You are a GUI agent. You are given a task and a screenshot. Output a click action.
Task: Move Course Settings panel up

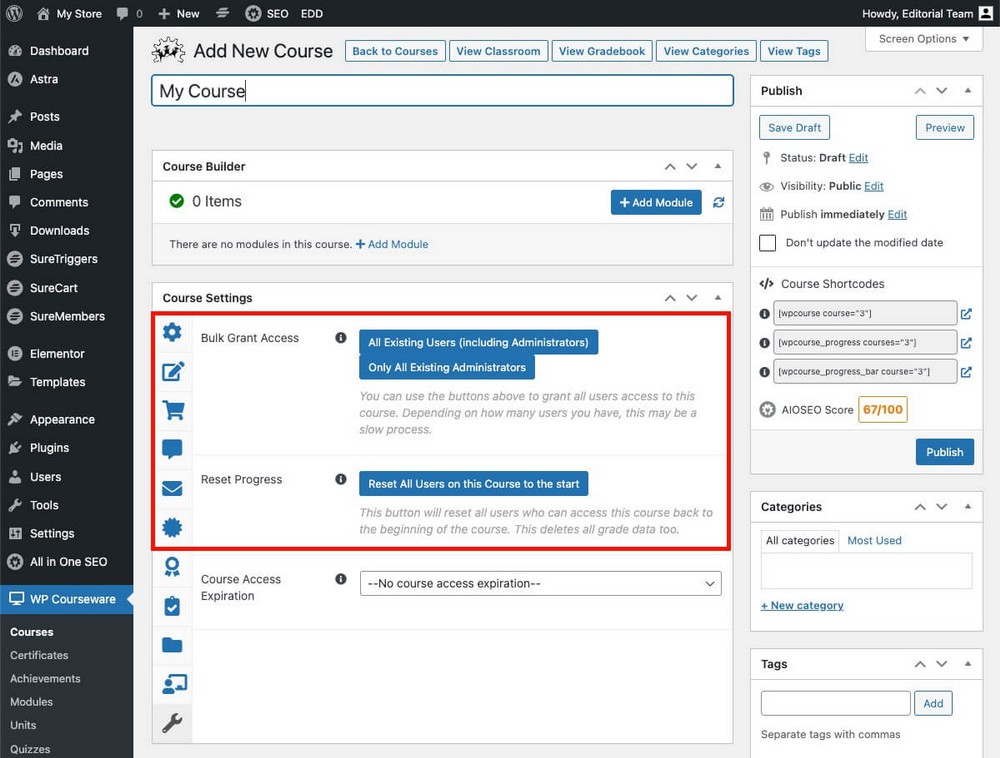tap(670, 298)
